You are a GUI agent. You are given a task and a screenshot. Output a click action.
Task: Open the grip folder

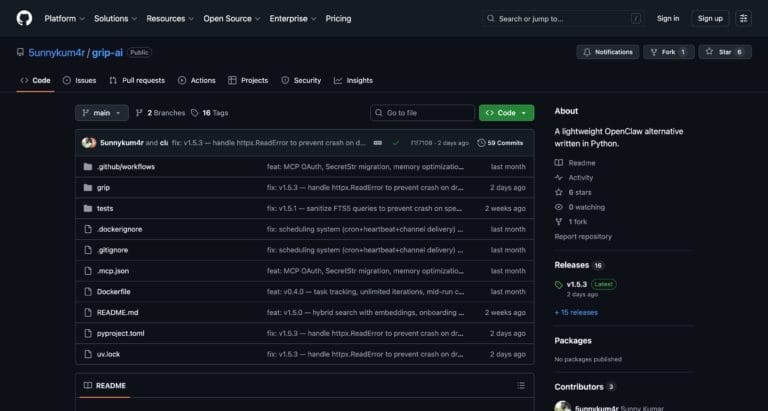point(103,188)
